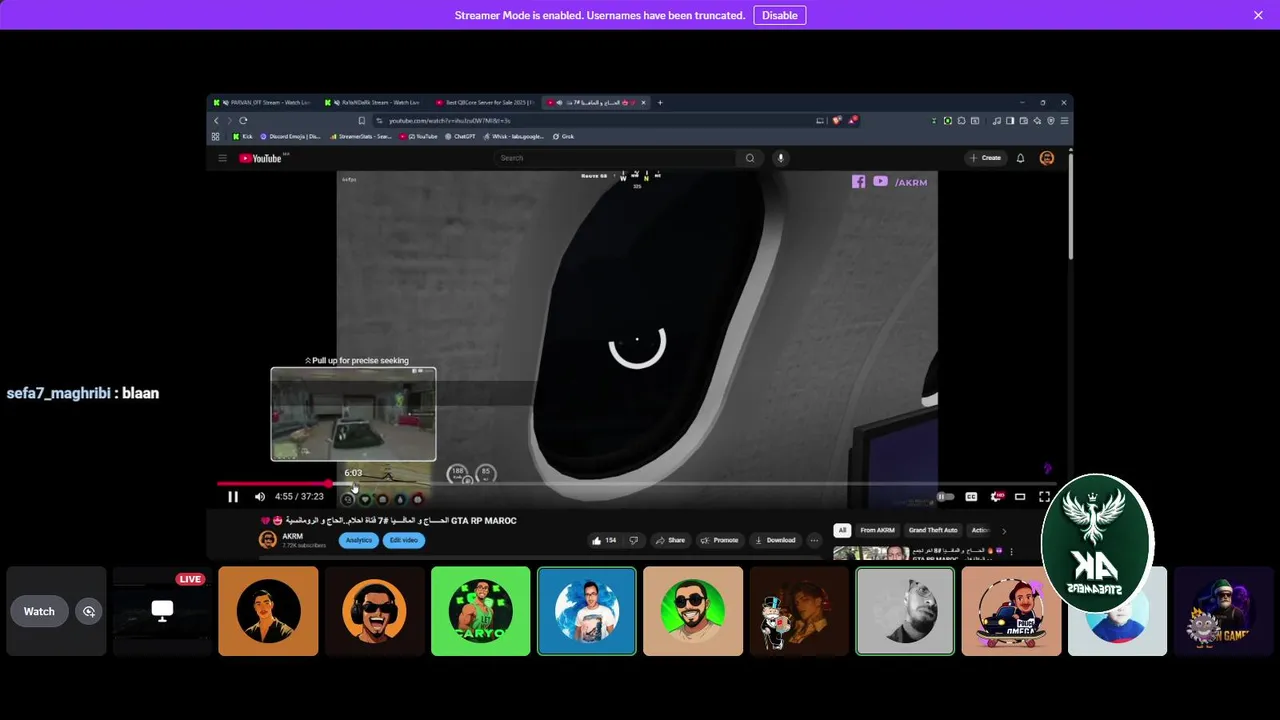The height and width of the screenshot is (720, 1280).
Task: Open the Brave shields icon
Action: (x=837, y=120)
